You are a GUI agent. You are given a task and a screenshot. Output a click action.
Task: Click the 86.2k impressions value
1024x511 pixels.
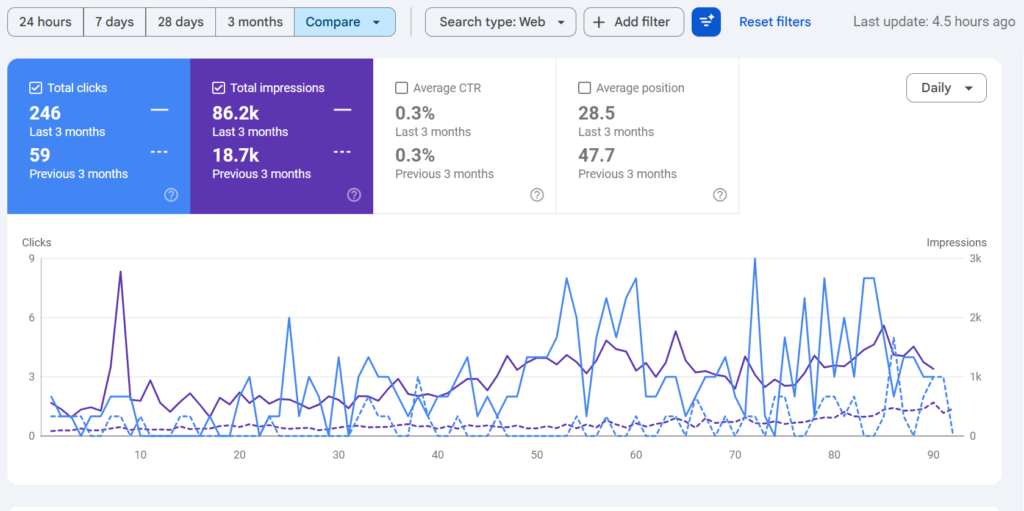[x=236, y=113]
